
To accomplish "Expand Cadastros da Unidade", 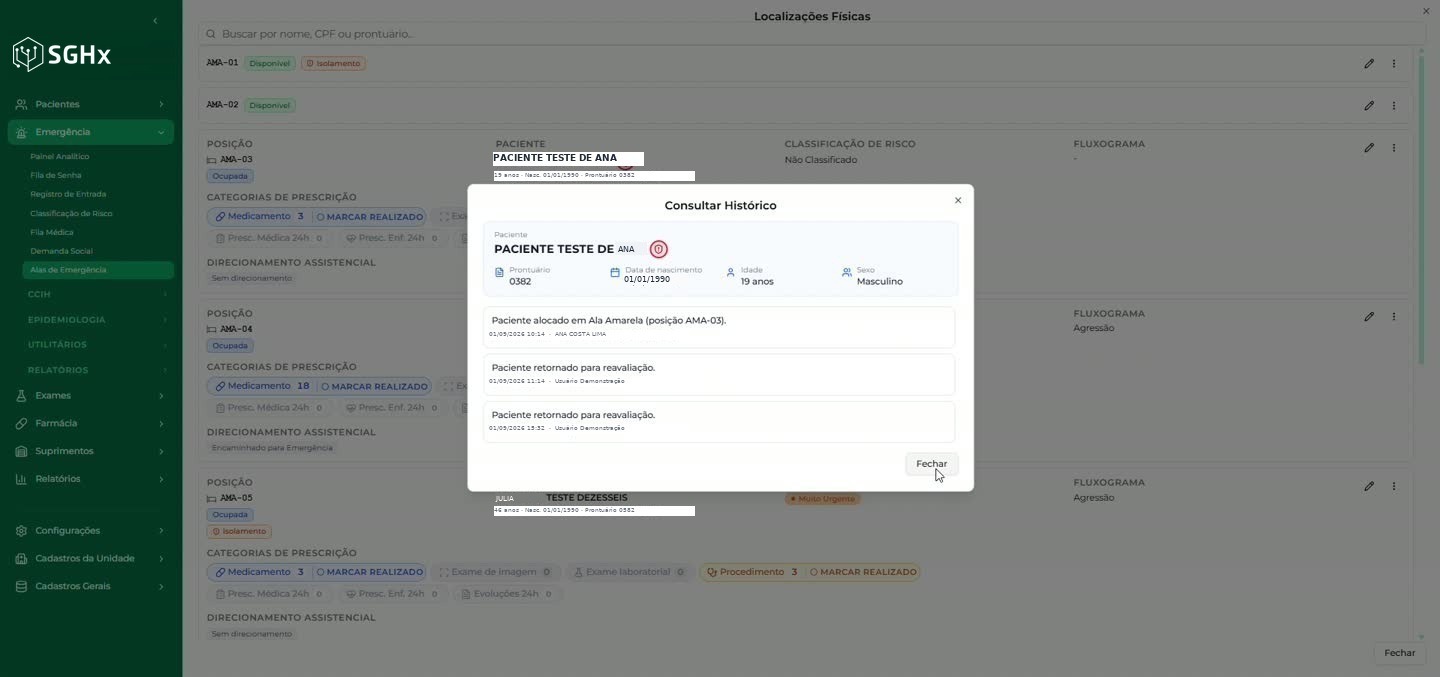I will [x=90, y=558].
